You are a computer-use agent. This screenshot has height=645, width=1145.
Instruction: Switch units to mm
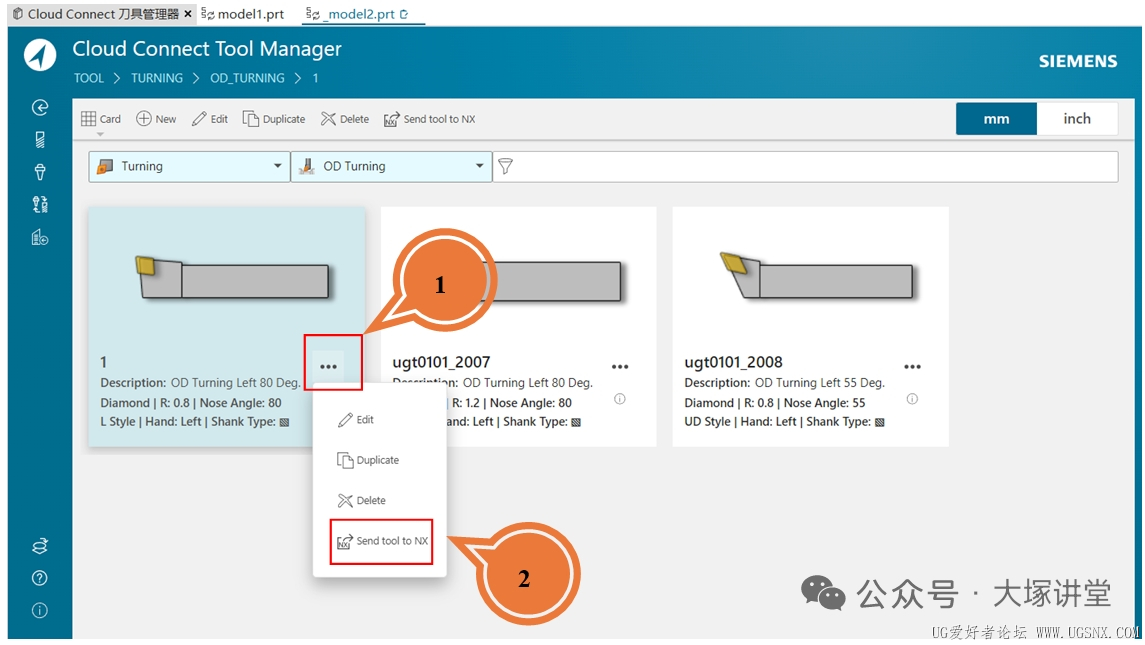pos(996,119)
